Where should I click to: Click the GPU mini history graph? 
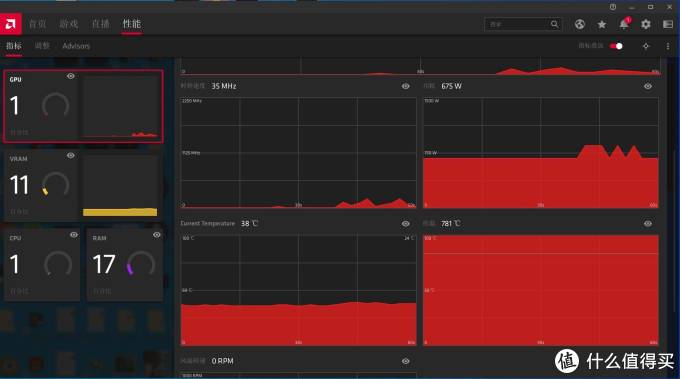[x=121, y=107]
